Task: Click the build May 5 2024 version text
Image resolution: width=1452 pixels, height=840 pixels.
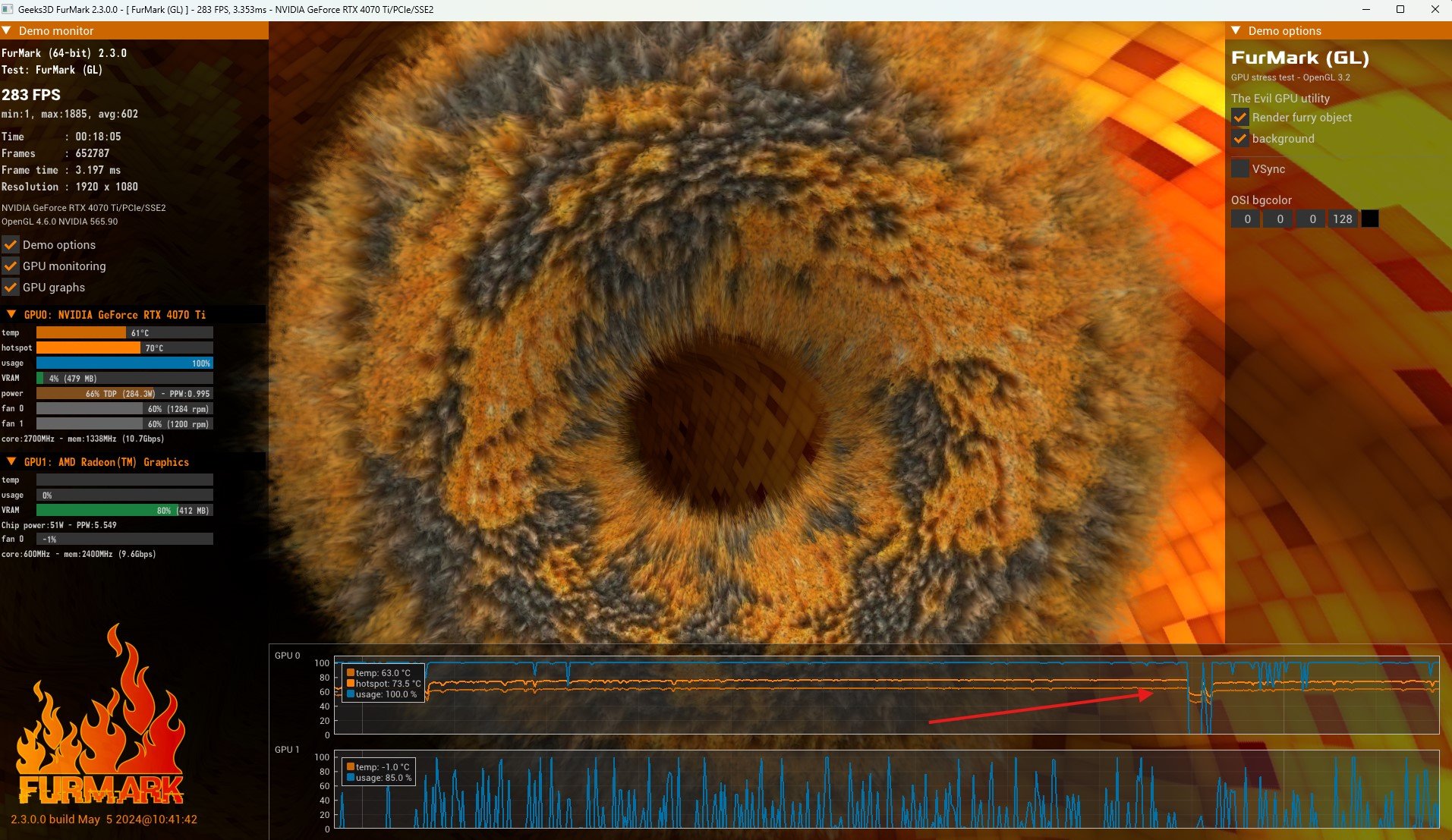Action: point(104,820)
